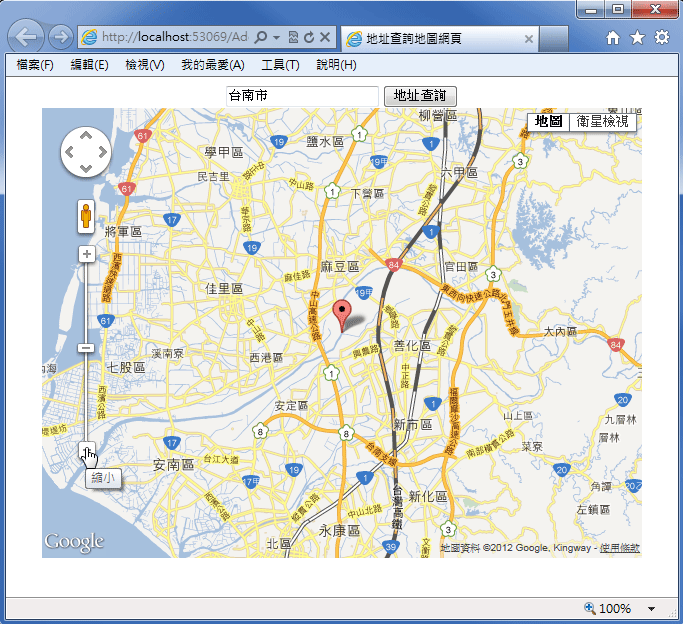
Task: Open zoom level dropdown arrow
Action: [x=651, y=609]
